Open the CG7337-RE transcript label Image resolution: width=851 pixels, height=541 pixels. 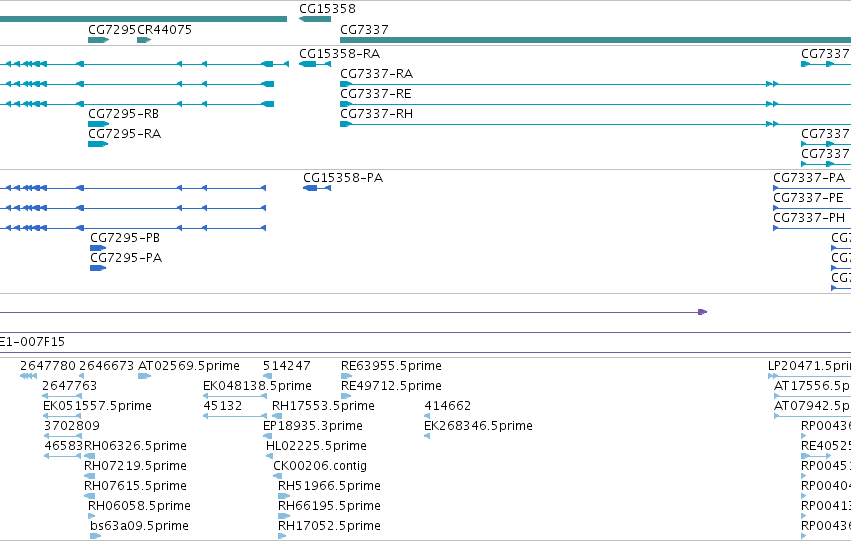click(376, 94)
